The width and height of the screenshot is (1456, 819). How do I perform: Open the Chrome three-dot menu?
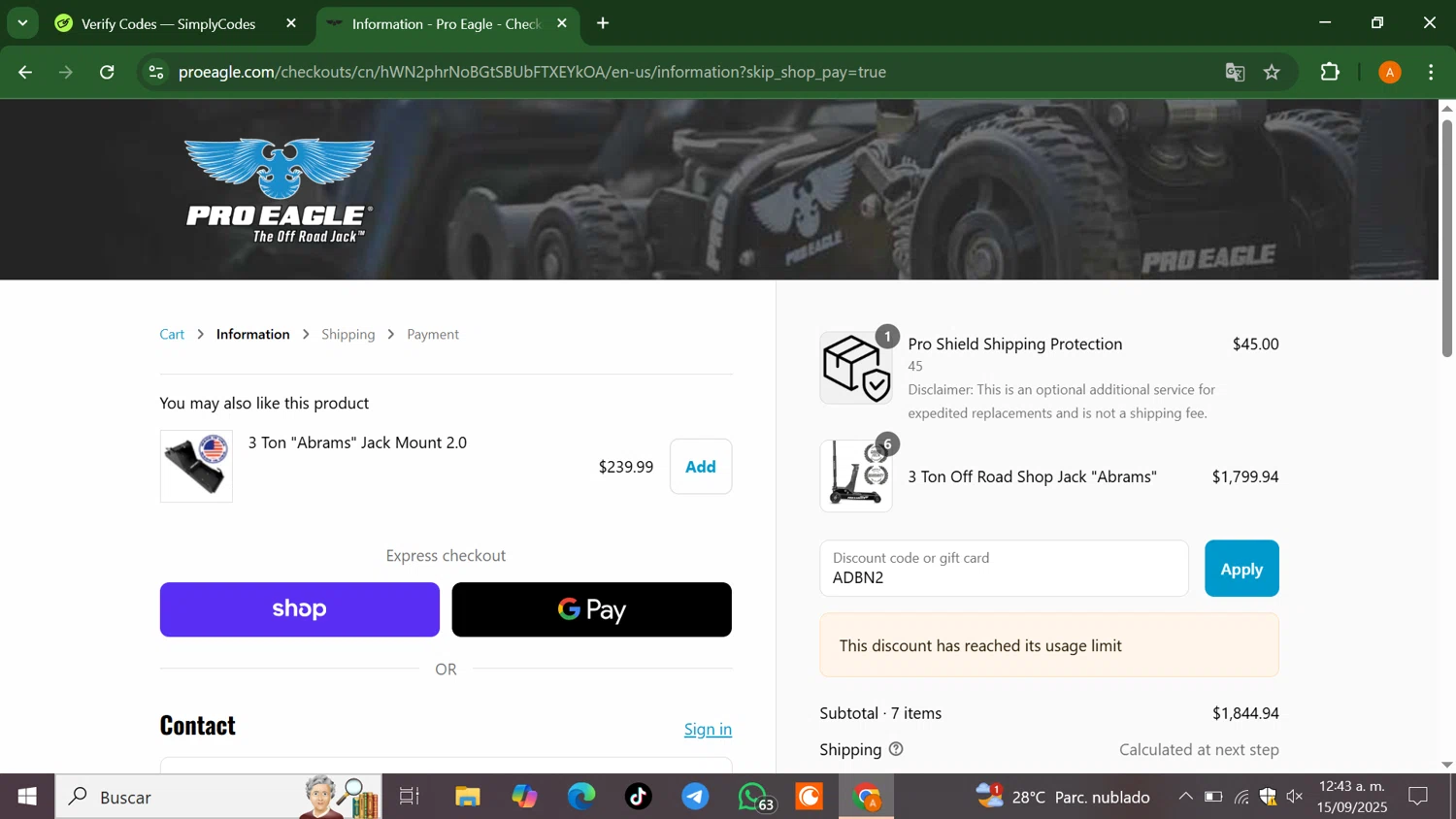1431,72
